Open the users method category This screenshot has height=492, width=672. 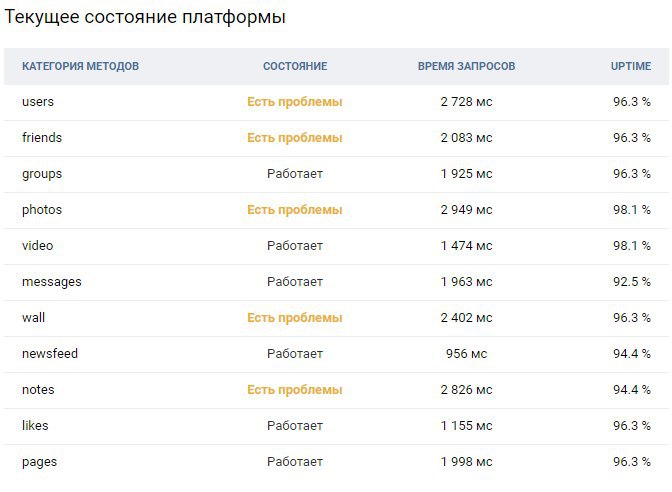click(x=38, y=102)
